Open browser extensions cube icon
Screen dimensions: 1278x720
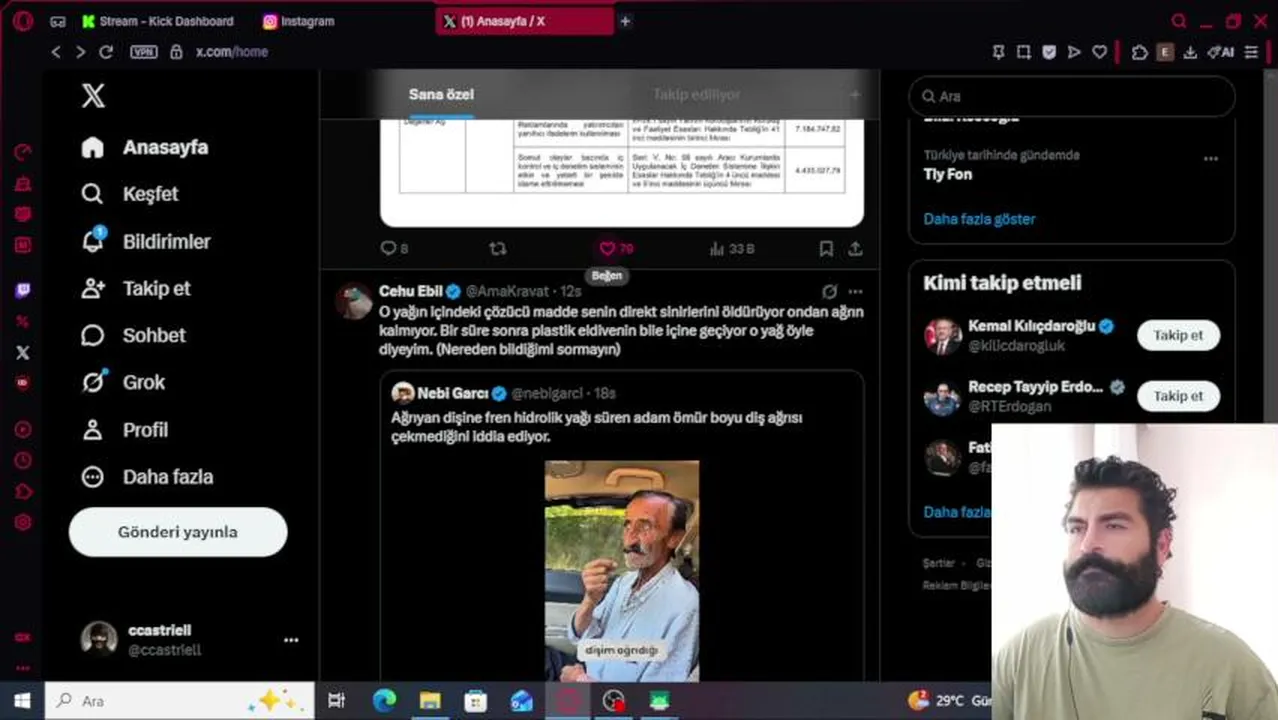click(x=1139, y=52)
